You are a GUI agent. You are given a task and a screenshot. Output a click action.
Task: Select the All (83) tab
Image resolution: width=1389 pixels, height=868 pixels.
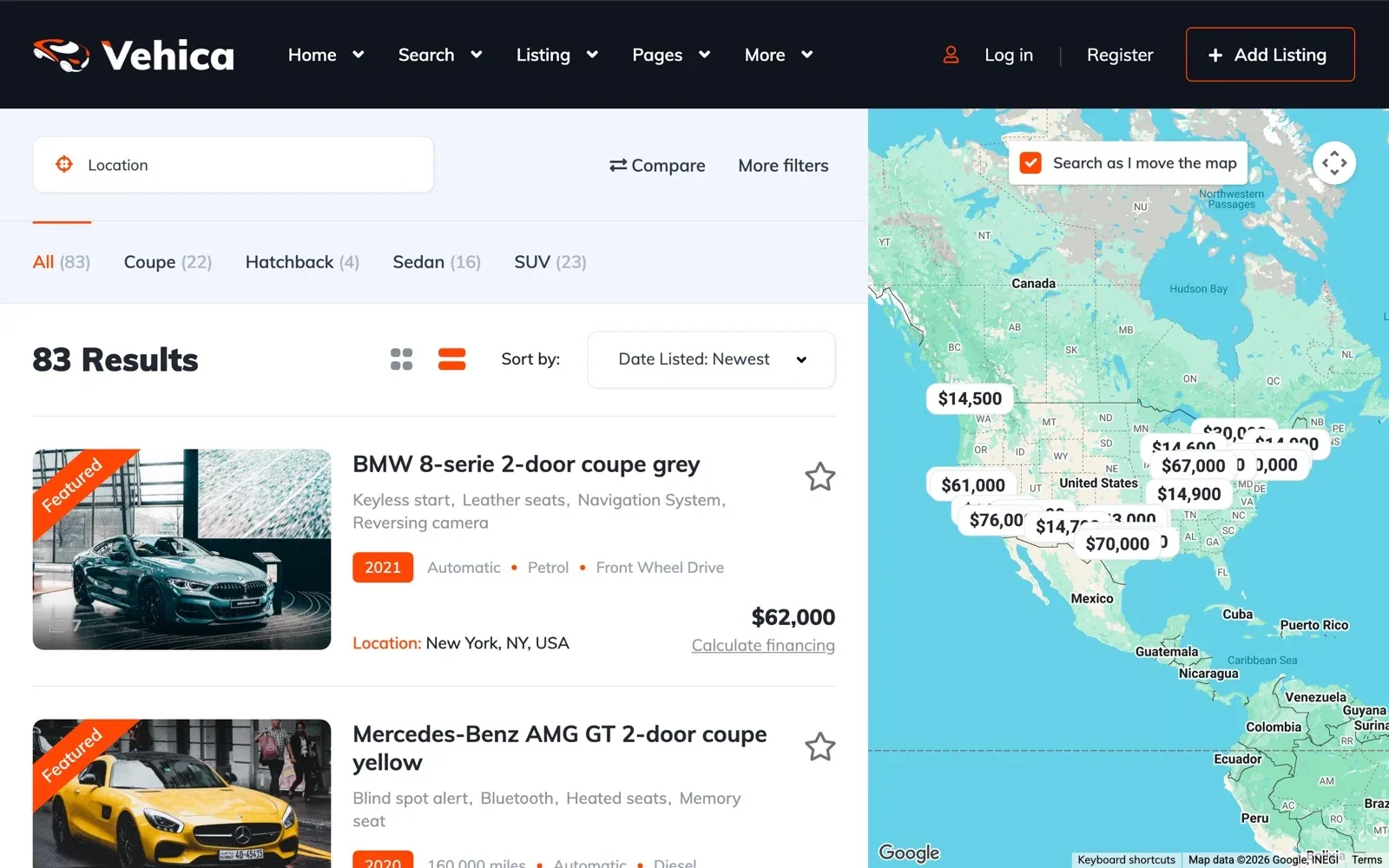(x=62, y=262)
